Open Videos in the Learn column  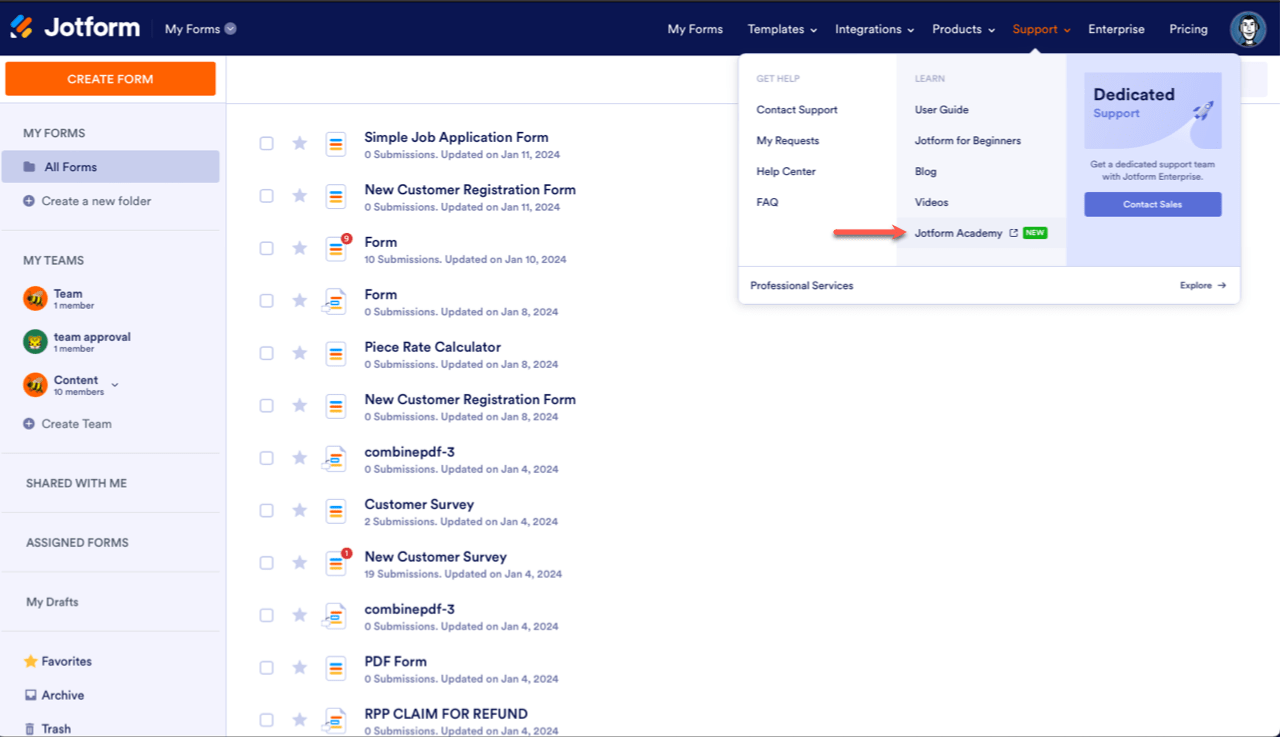(x=931, y=202)
